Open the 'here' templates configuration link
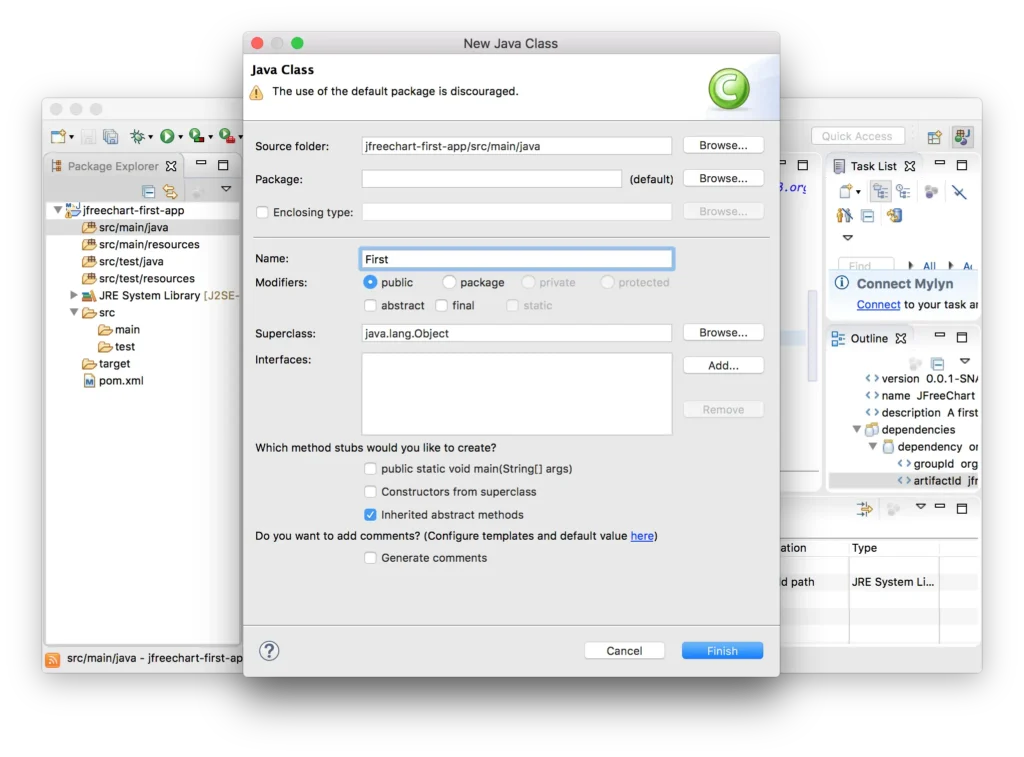The width and height of the screenshot is (1024, 757). (642, 536)
